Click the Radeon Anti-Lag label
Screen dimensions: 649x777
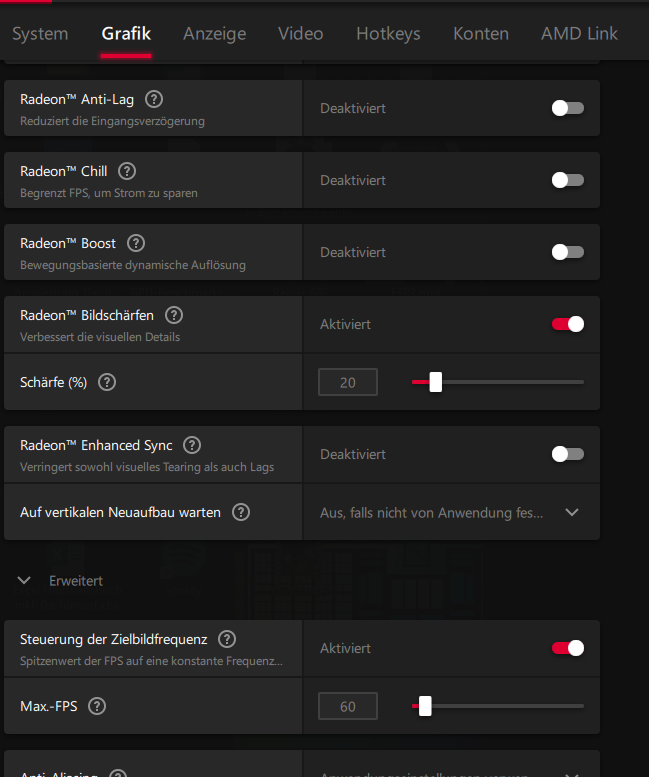pyautogui.click(x=77, y=100)
